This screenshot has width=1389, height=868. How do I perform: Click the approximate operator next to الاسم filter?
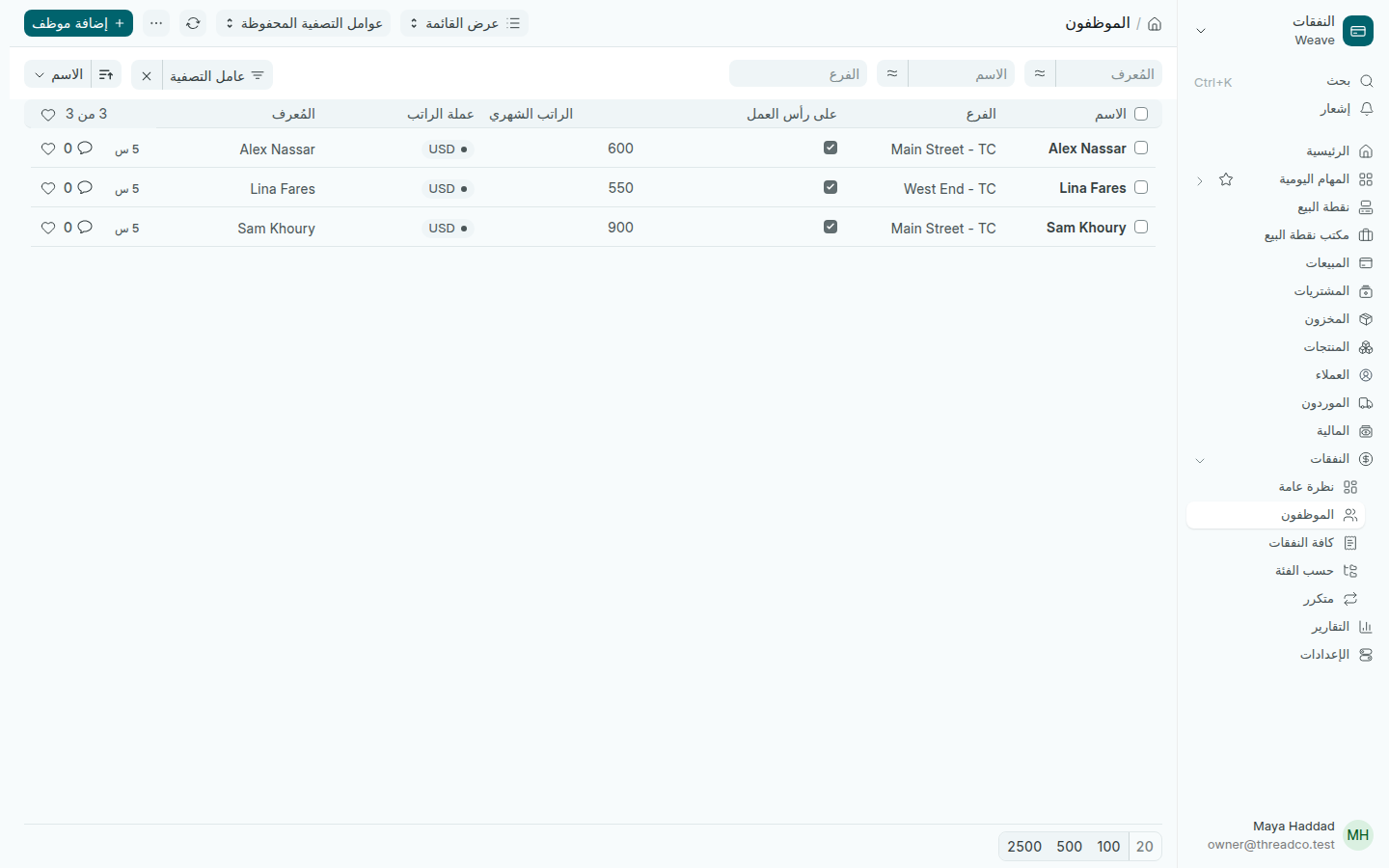coord(892,73)
